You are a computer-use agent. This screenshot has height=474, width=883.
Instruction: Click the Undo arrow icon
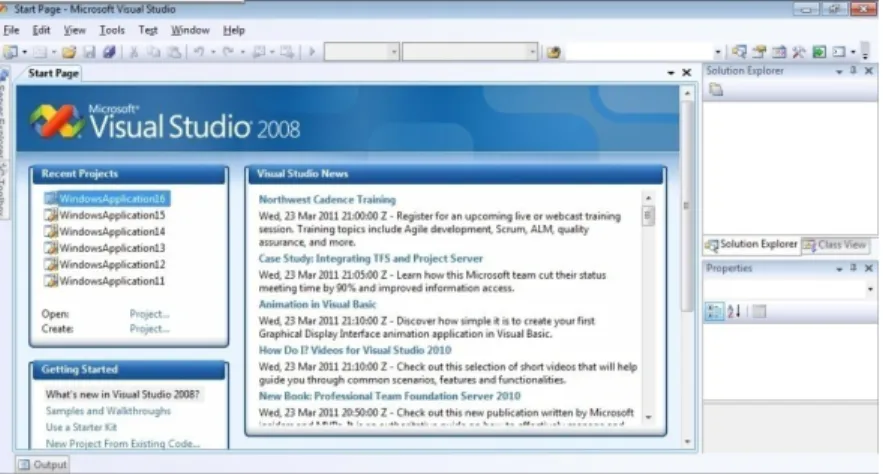[199, 52]
